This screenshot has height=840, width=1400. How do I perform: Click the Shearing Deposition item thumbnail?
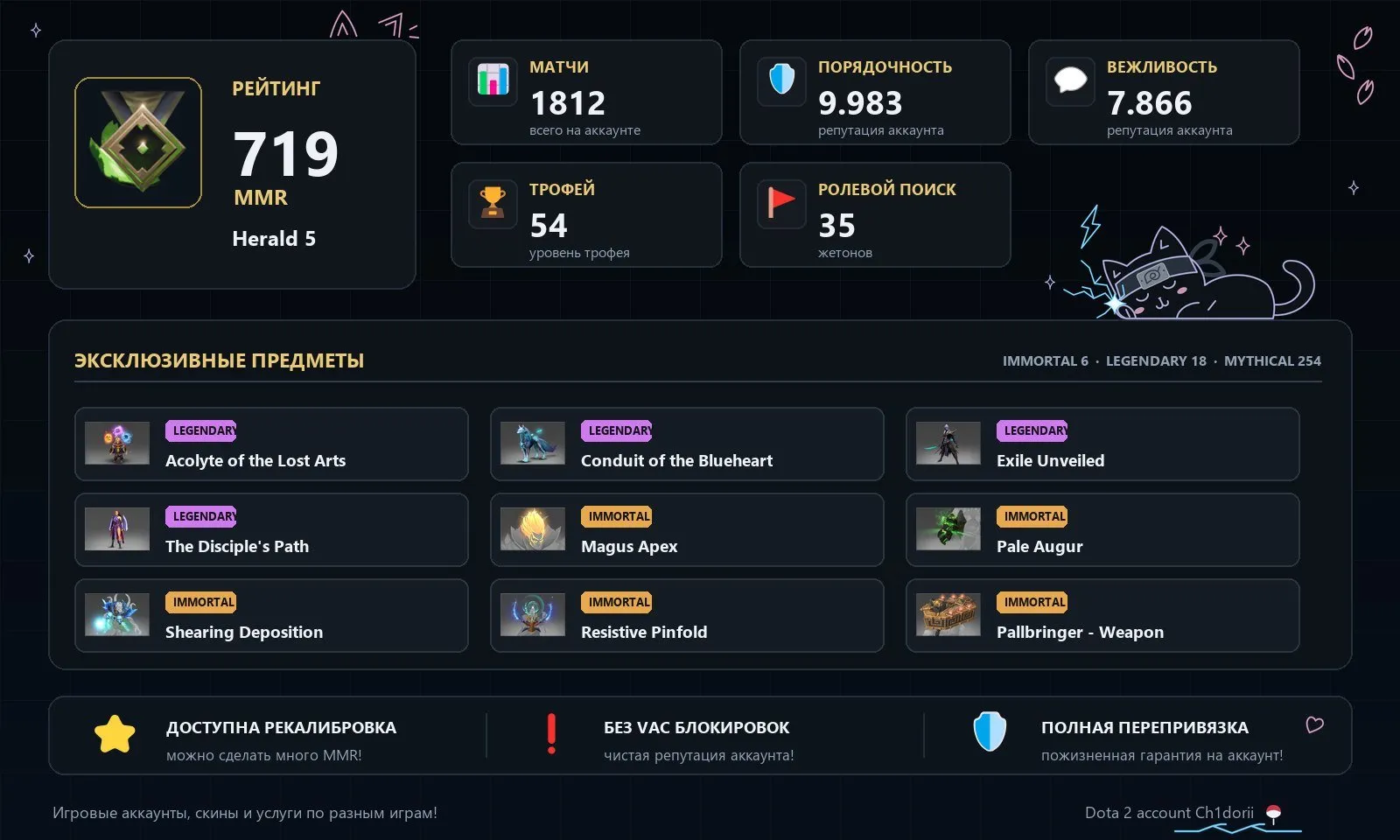(x=117, y=615)
